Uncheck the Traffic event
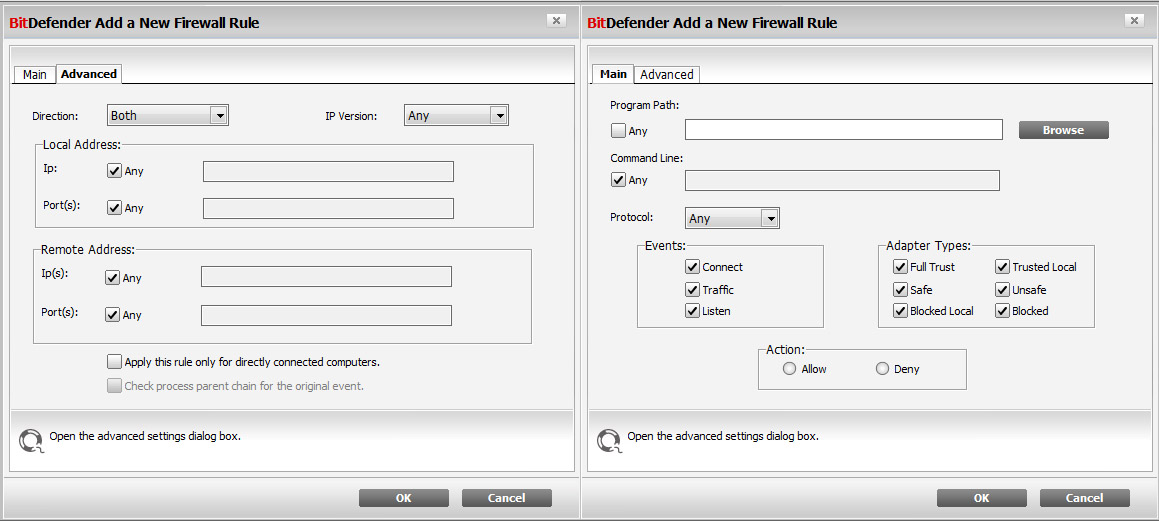This screenshot has width=1159, height=521. 692,290
